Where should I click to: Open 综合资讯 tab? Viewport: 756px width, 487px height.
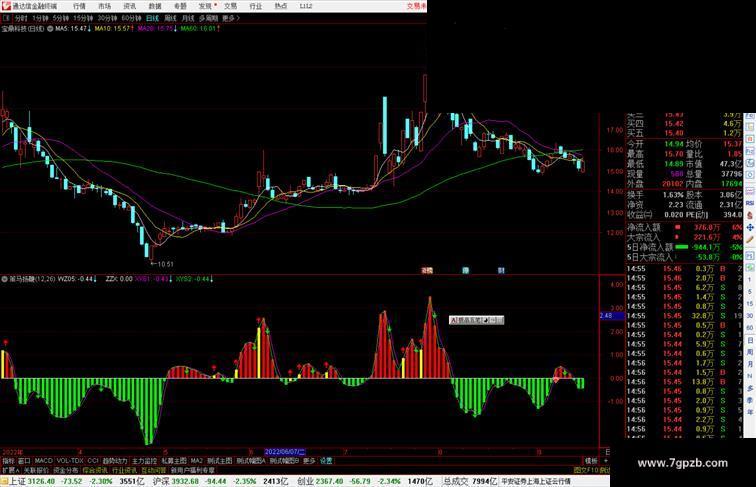(x=95, y=470)
